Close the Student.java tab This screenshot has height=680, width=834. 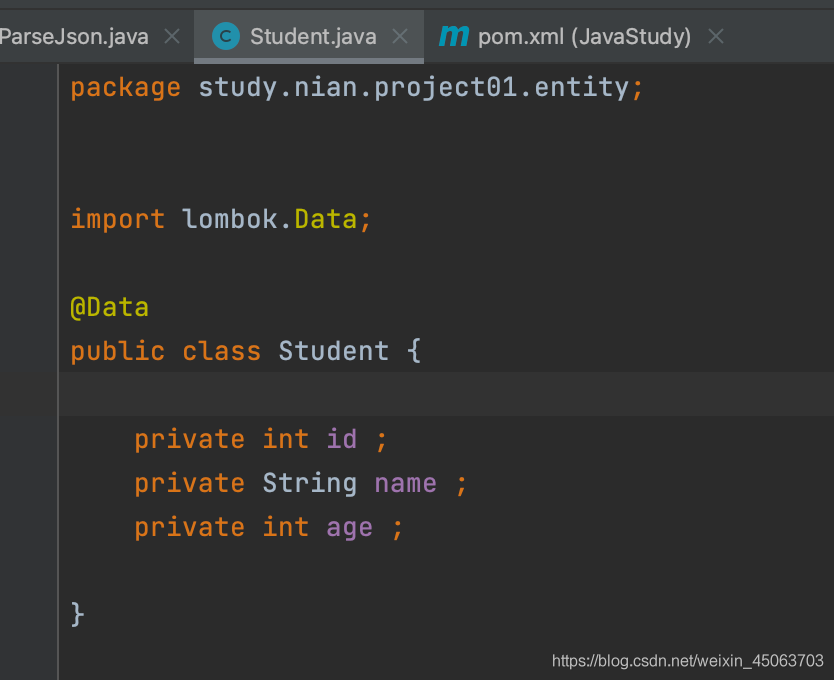coord(400,36)
